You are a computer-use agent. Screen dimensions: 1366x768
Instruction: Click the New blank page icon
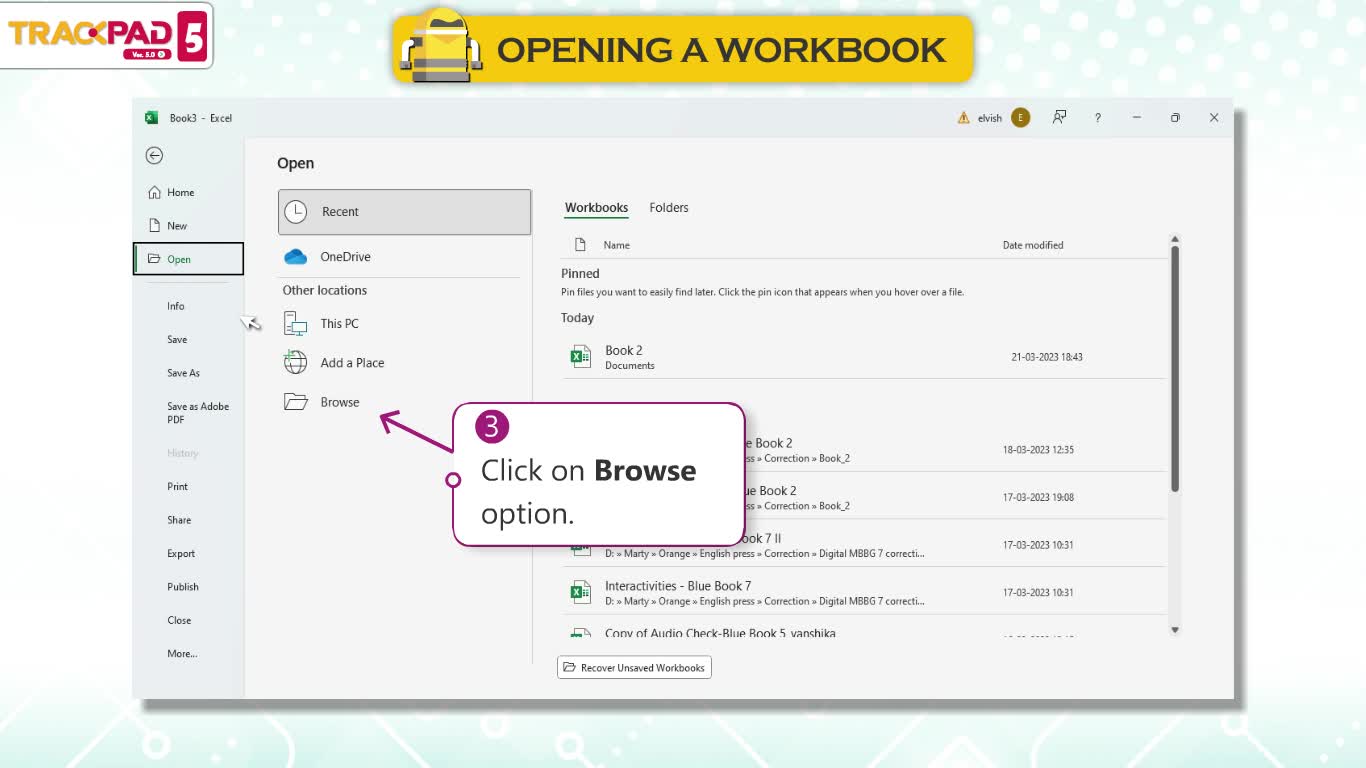154,225
